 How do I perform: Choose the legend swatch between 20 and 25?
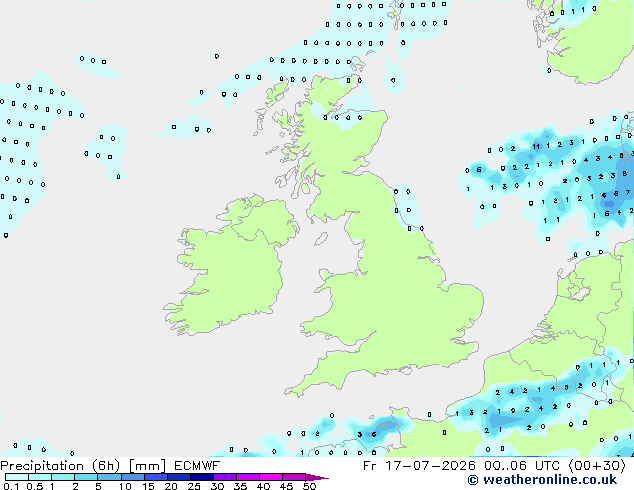pos(179,477)
